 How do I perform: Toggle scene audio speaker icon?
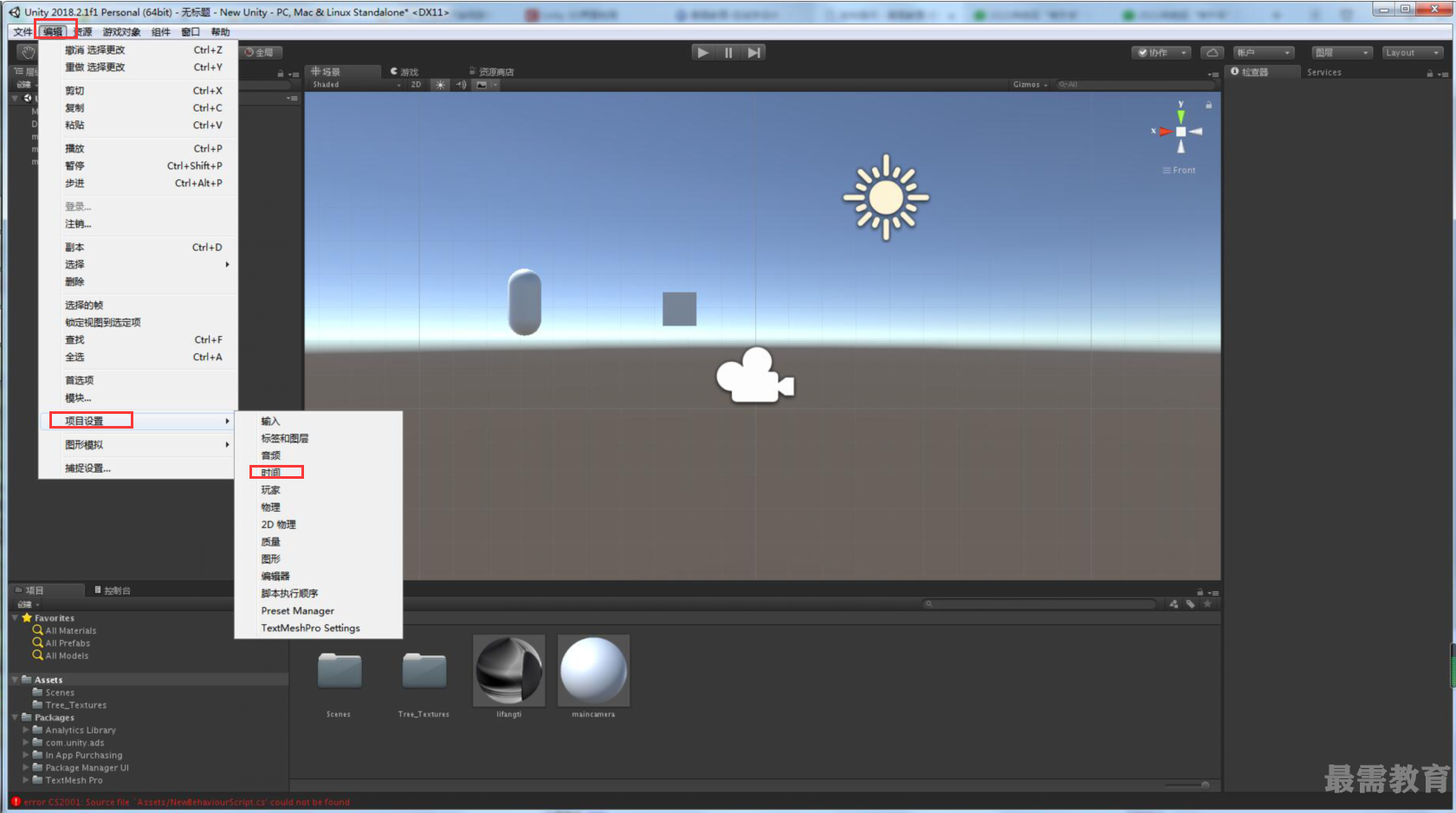(461, 85)
